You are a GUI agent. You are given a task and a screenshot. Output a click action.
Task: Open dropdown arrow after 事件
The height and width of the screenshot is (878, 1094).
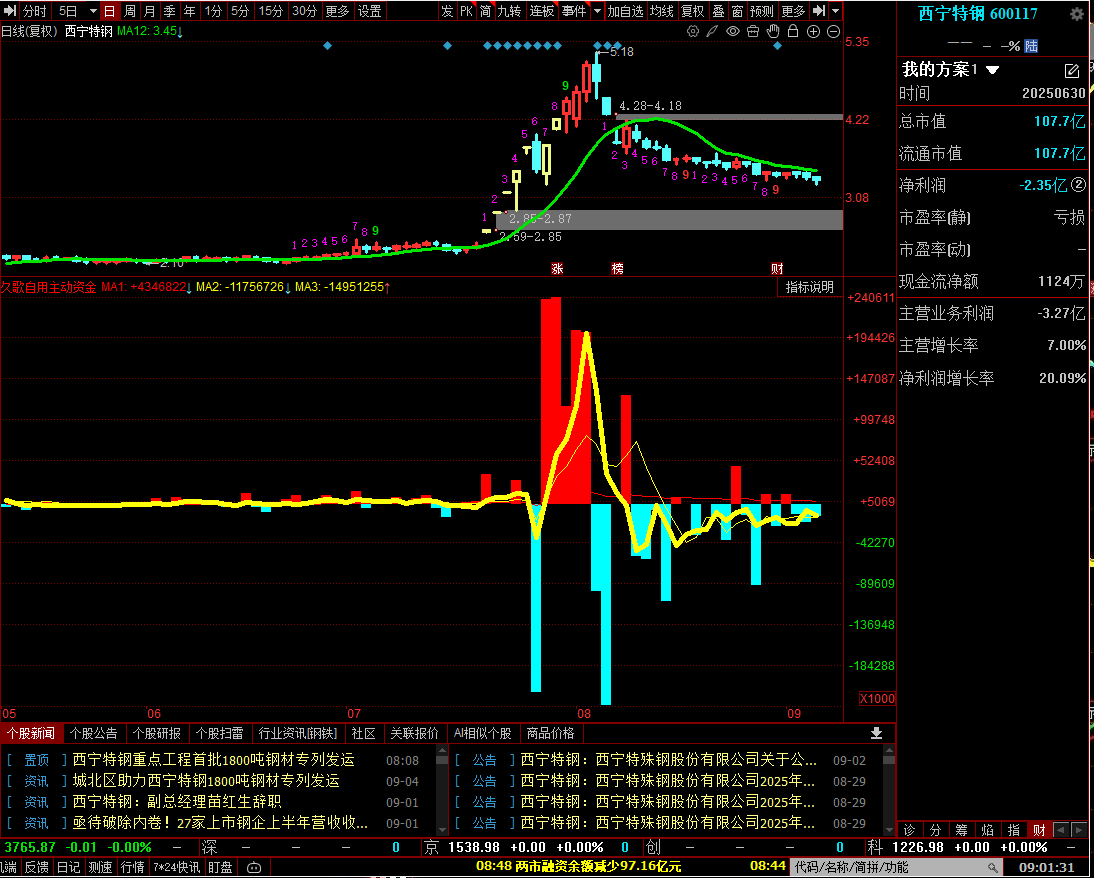[597, 11]
